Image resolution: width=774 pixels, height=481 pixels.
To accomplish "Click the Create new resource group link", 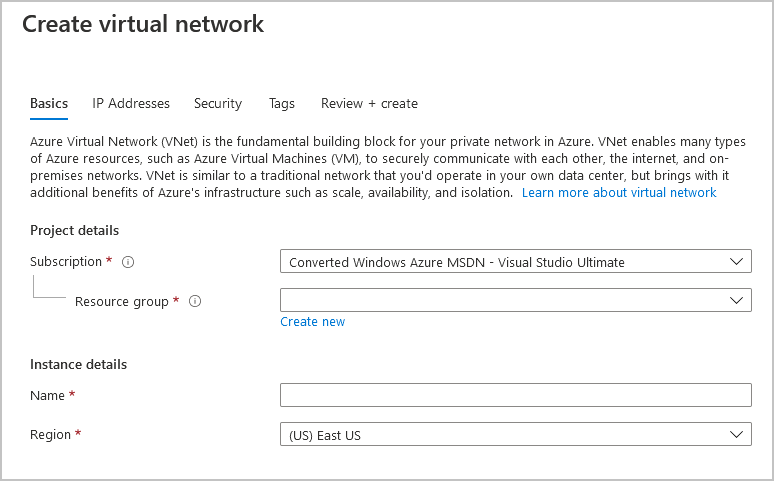I will (312, 321).
